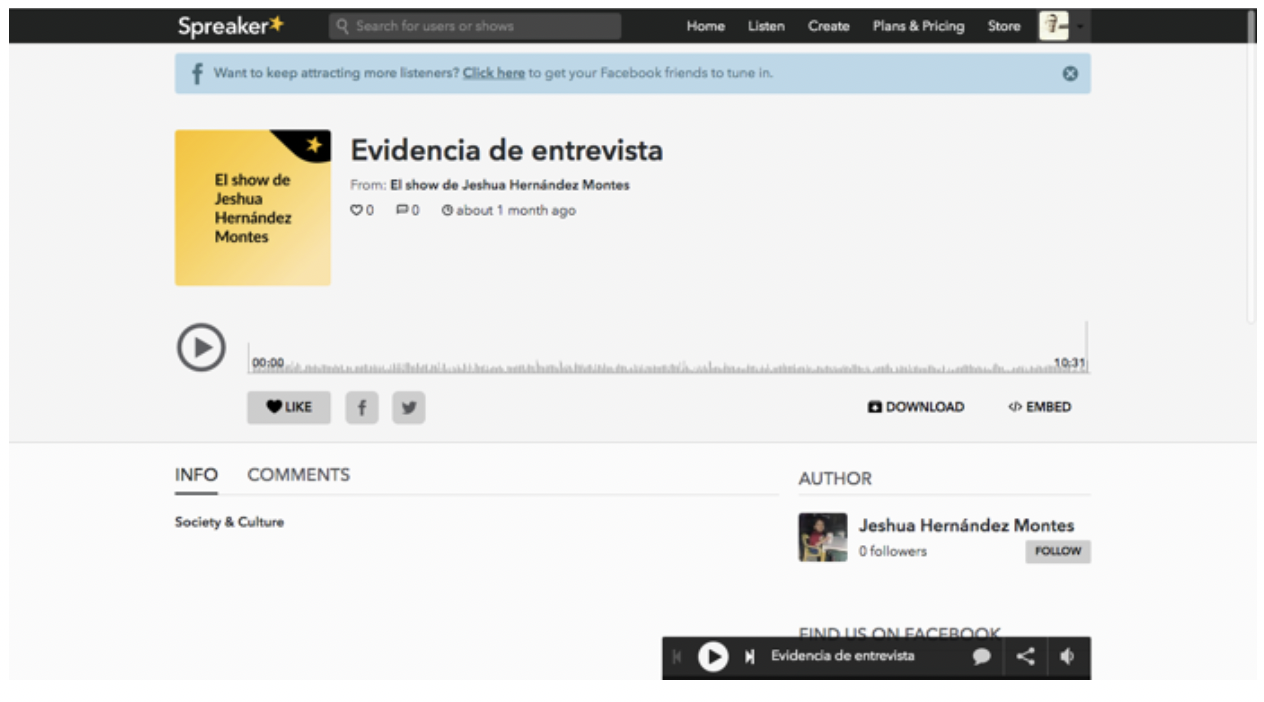Open the Plans & Pricing menu item
This screenshot has height=702, width=1264.
[918, 27]
